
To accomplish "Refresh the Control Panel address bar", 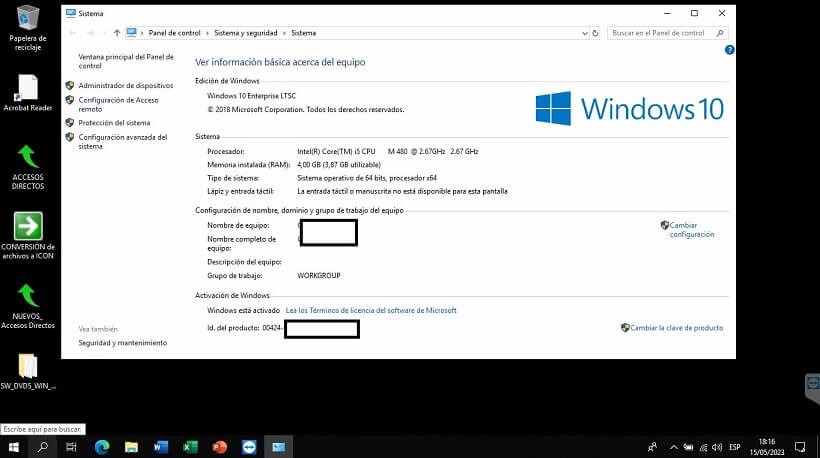I will (x=595, y=33).
